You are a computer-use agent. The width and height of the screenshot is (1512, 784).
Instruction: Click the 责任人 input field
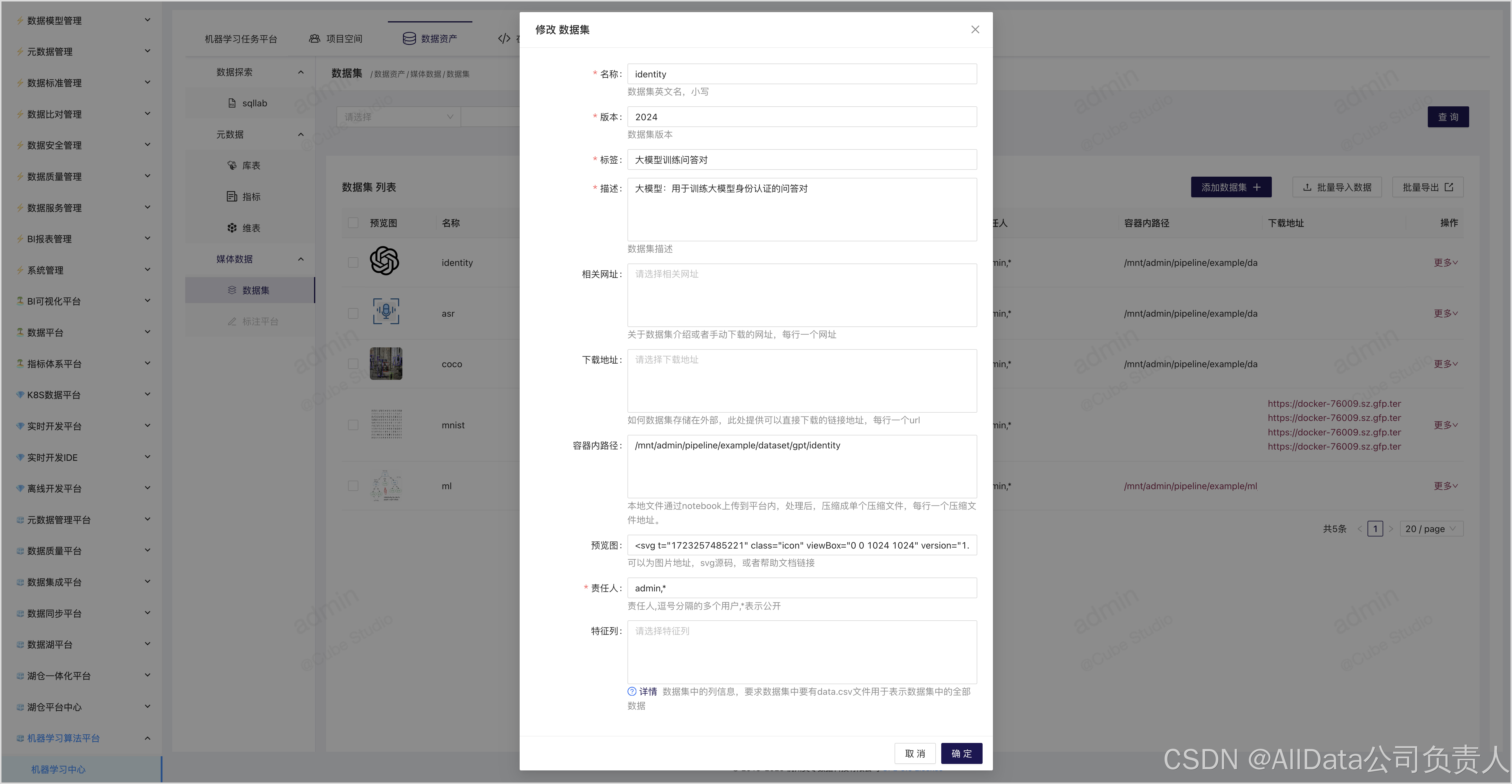click(x=802, y=588)
